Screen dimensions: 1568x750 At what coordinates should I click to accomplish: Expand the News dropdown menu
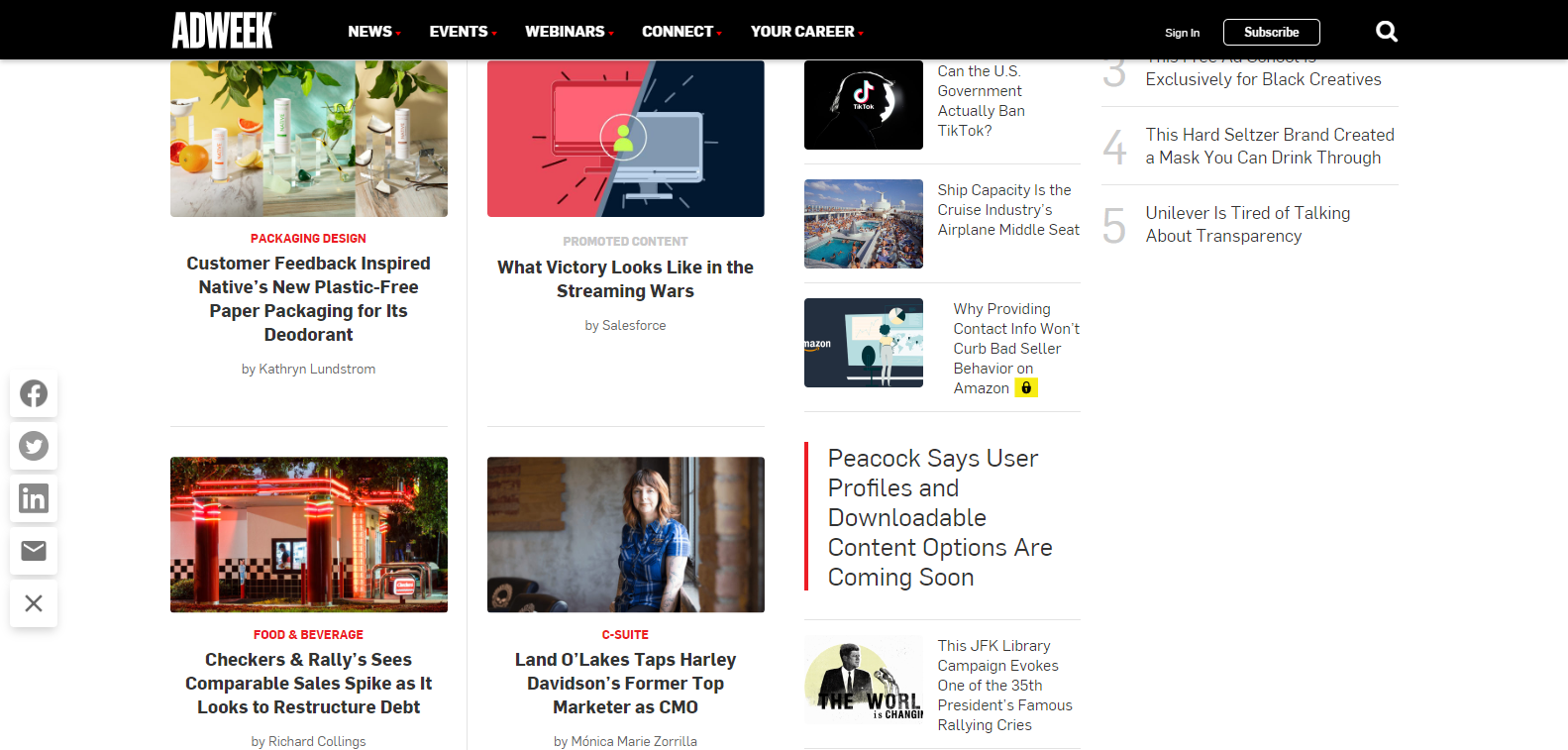point(374,32)
